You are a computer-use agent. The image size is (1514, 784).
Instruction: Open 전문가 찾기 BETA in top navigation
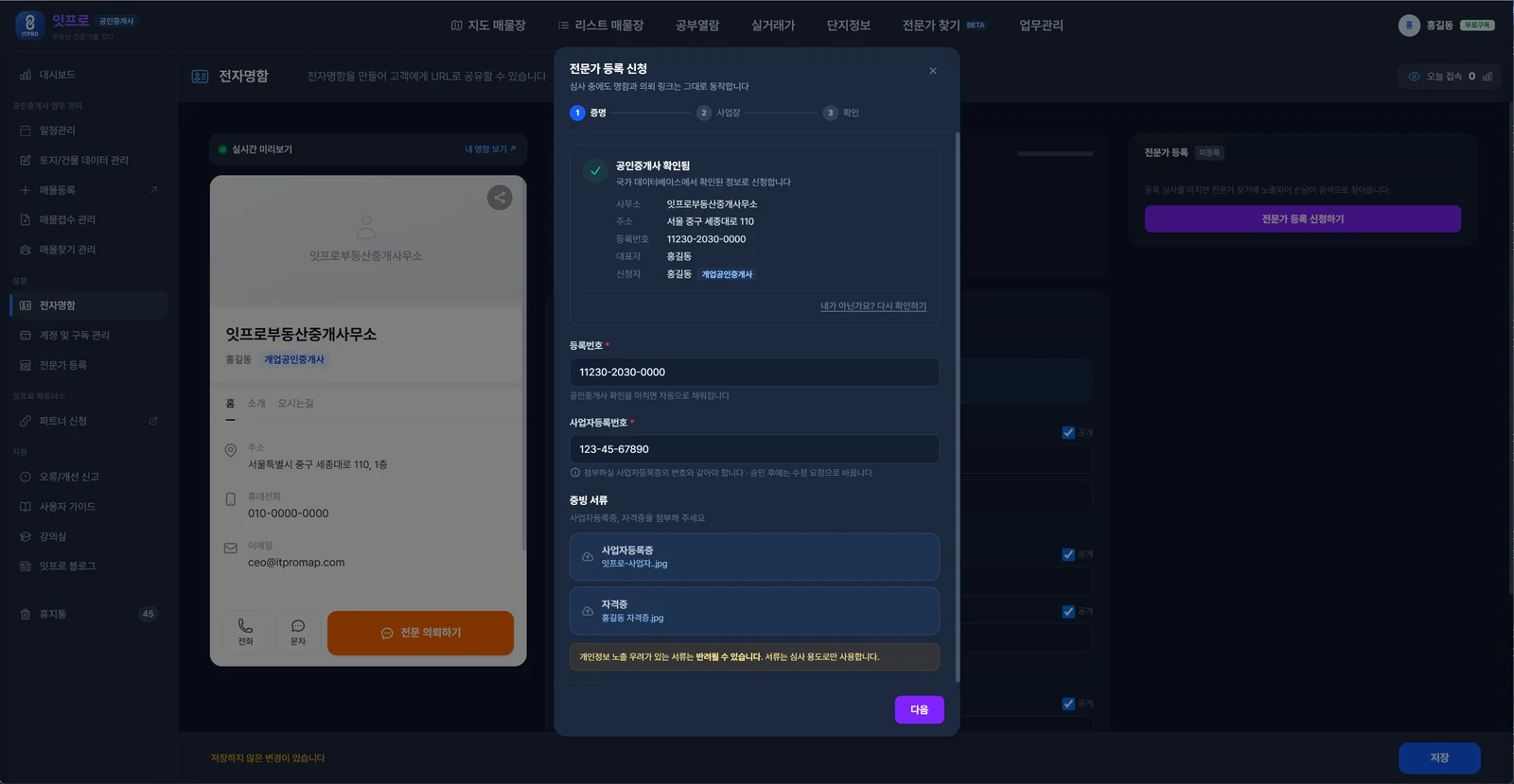click(943, 26)
